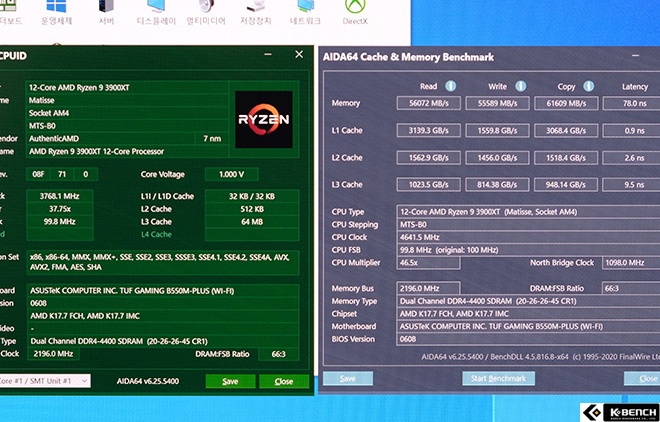
Task: Click L3 Cache Copy value 948.14 GB/s
Action: coord(566,184)
